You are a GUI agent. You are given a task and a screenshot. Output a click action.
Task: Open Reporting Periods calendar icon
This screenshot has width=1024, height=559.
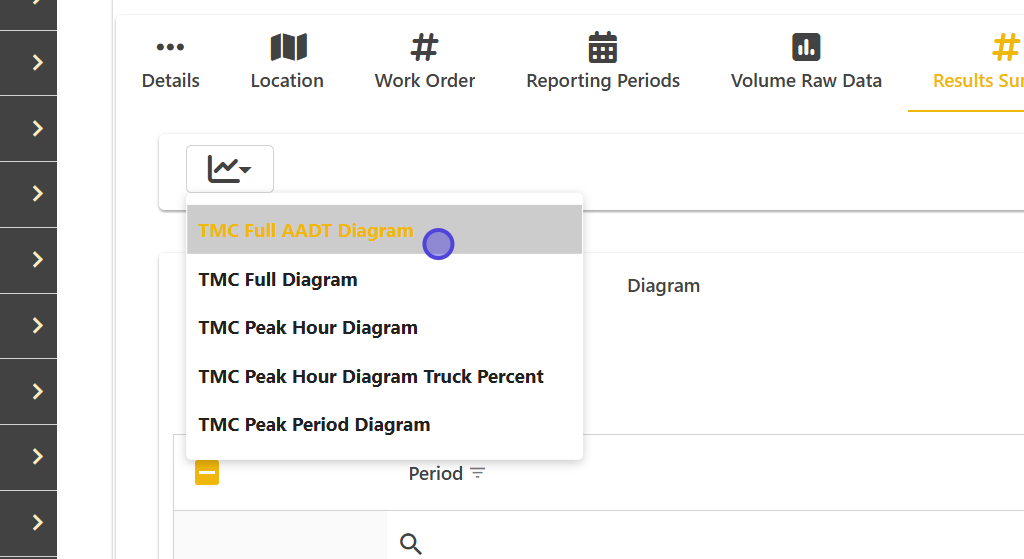point(603,47)
